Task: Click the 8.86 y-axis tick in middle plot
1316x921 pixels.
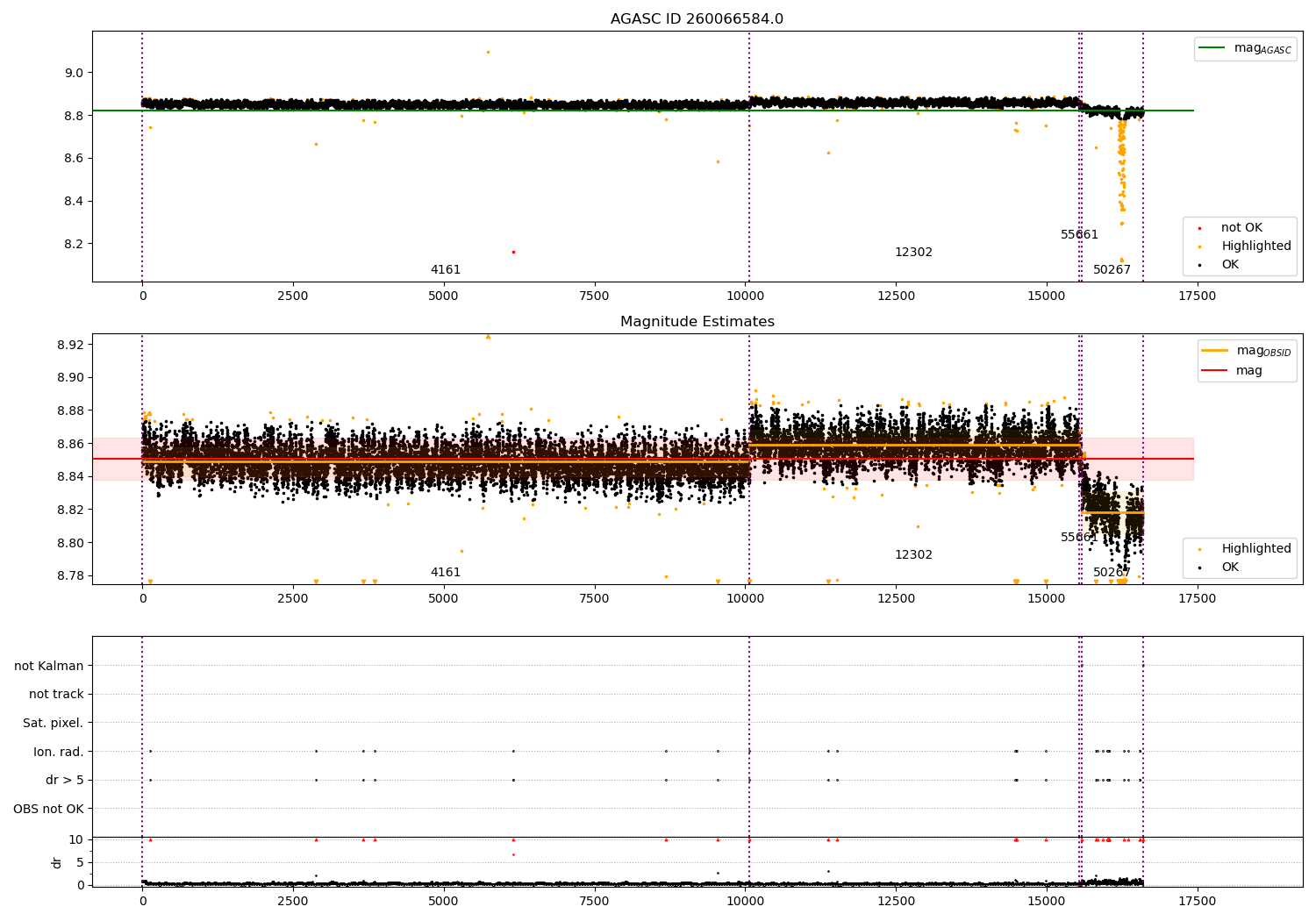Action: coord(69,444)
